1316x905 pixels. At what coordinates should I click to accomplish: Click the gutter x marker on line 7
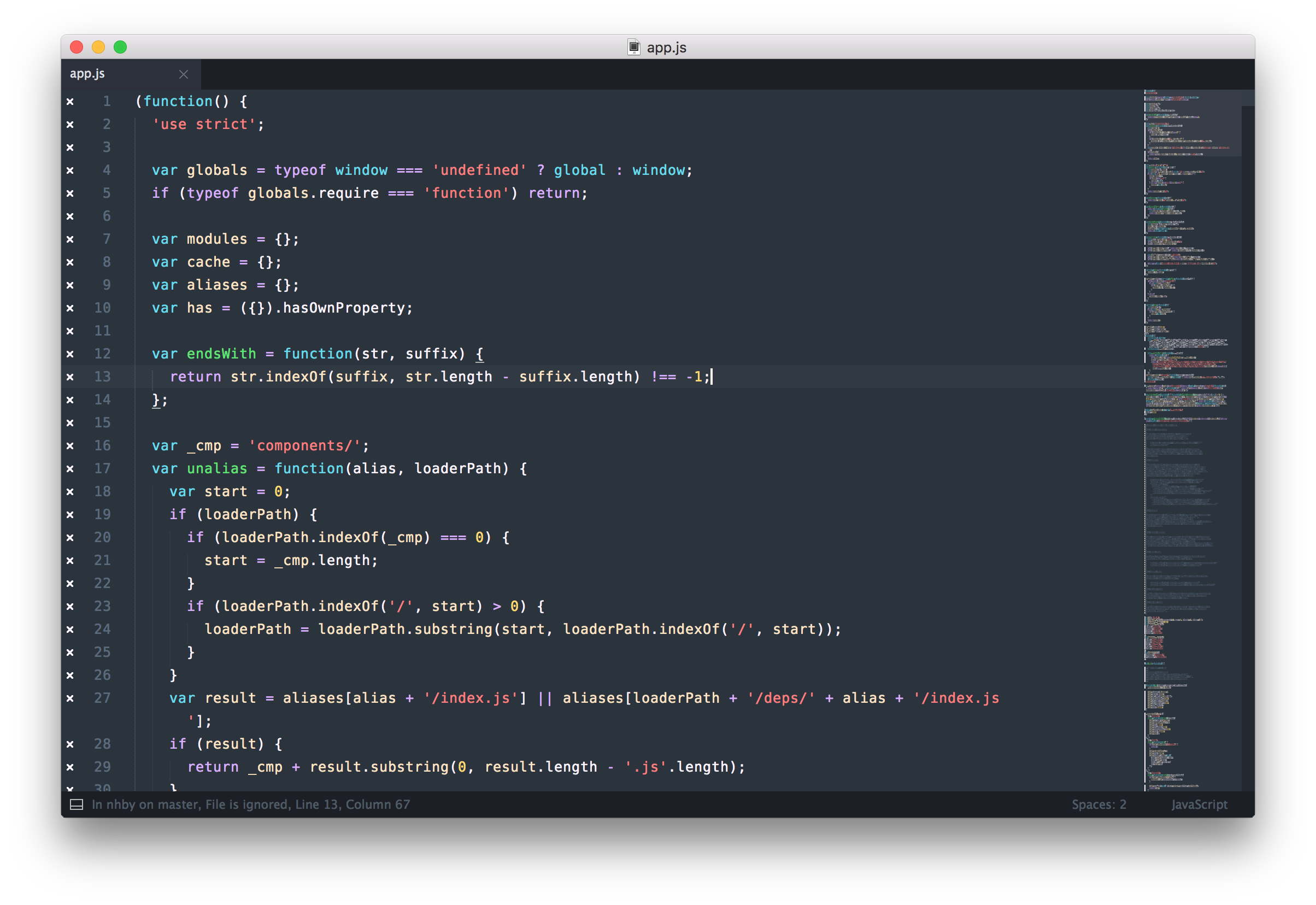point(70,239)
